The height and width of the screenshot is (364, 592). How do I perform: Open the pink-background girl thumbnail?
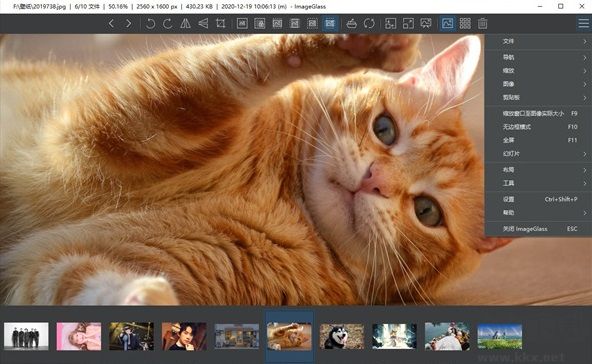coord(79,336)
